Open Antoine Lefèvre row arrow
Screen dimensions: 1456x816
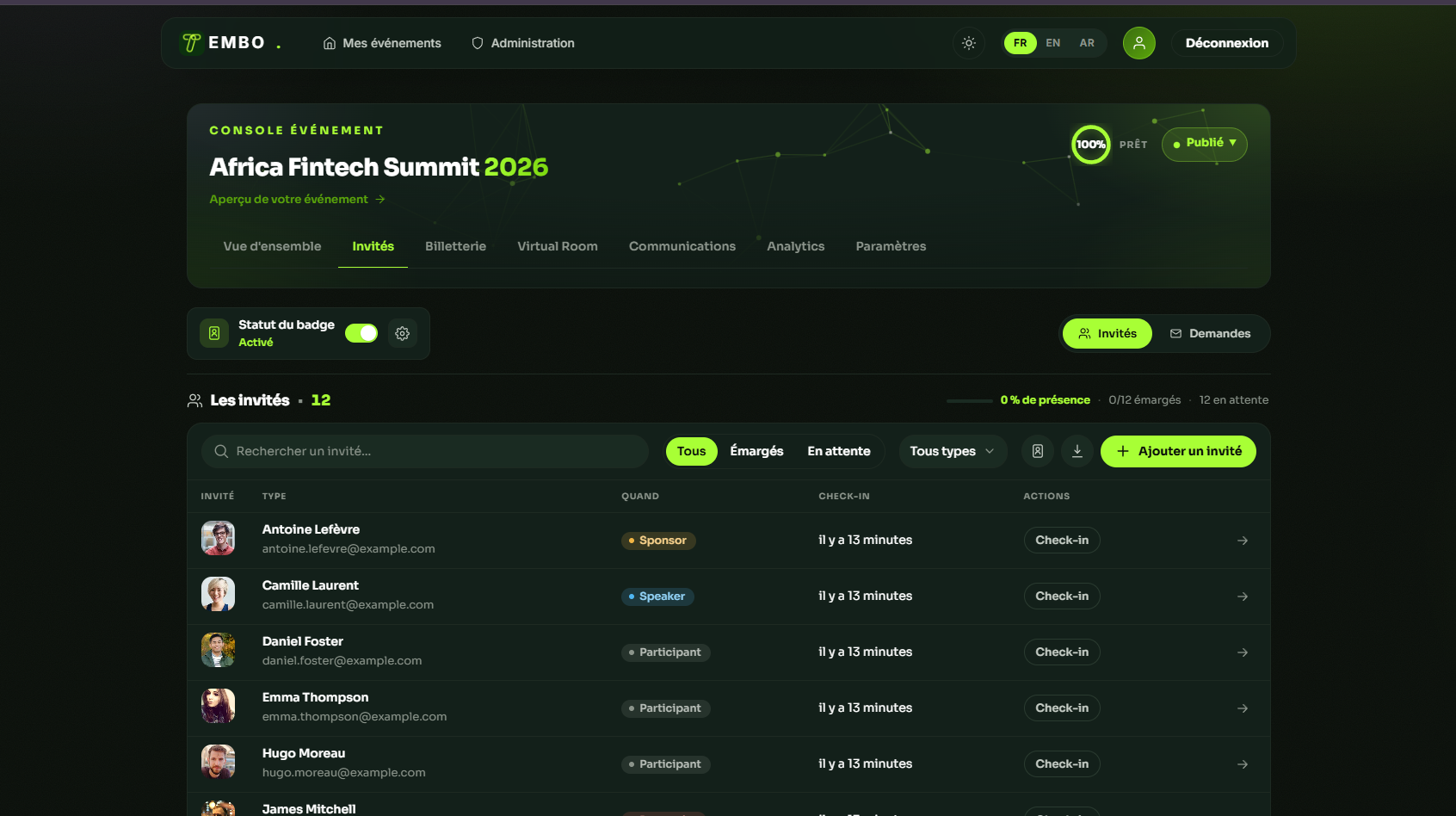tap(1243, 541)
